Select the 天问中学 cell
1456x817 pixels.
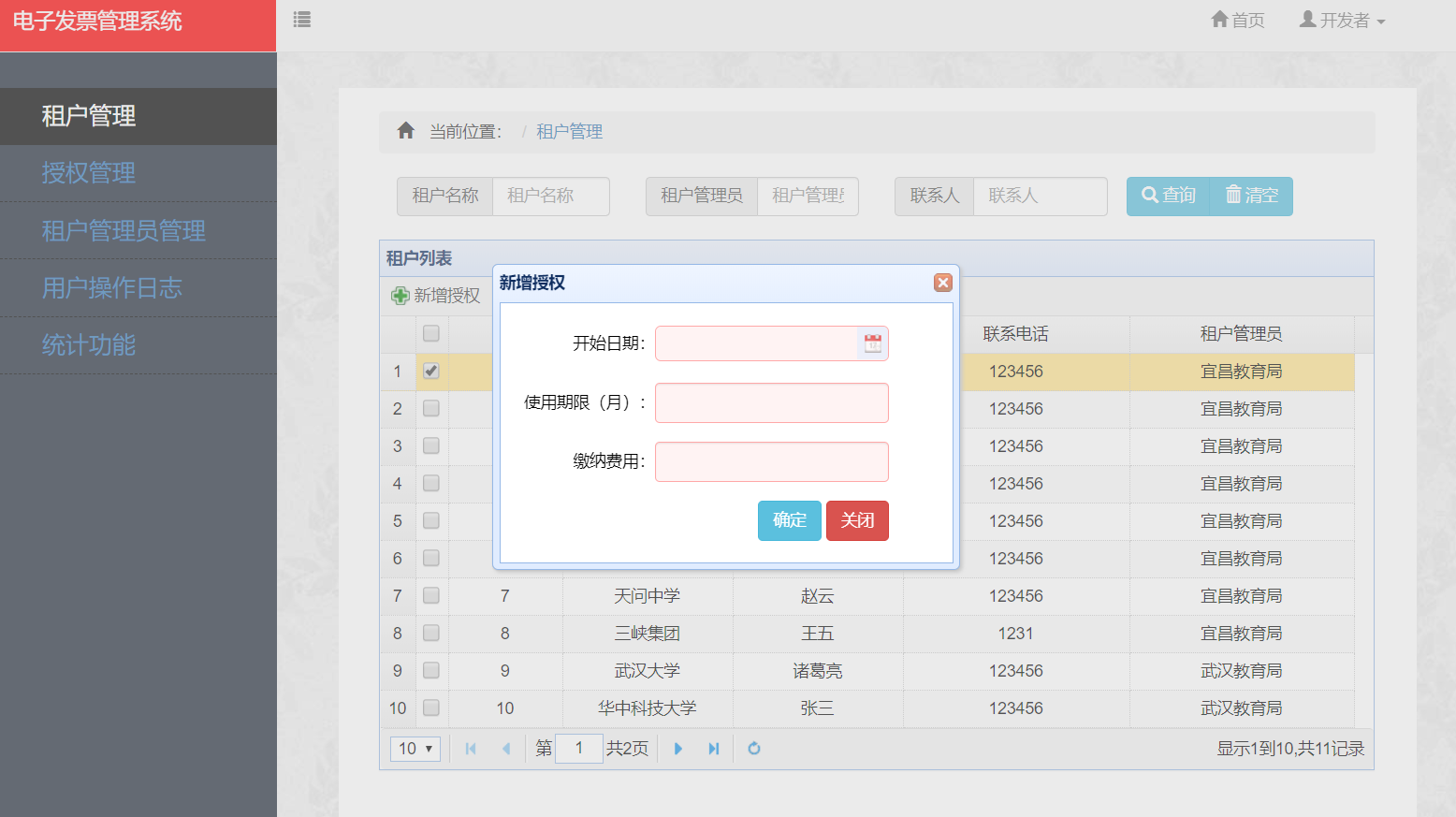(648, 596)
